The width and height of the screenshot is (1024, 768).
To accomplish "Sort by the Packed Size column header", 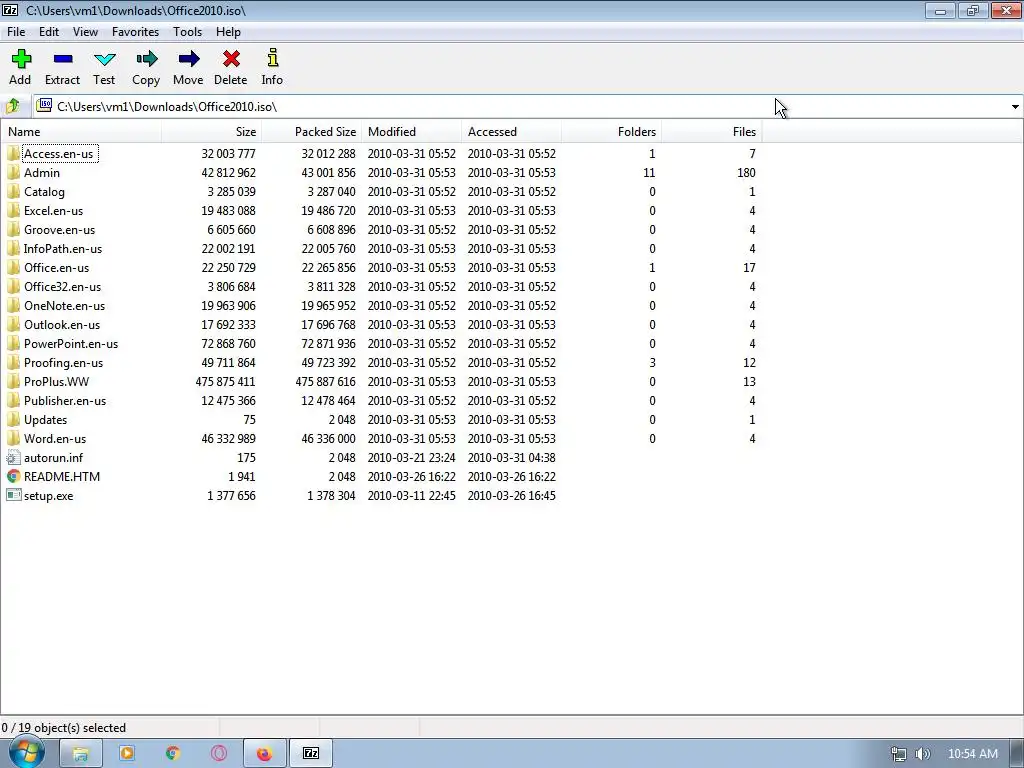I will (x=312, y=131).
